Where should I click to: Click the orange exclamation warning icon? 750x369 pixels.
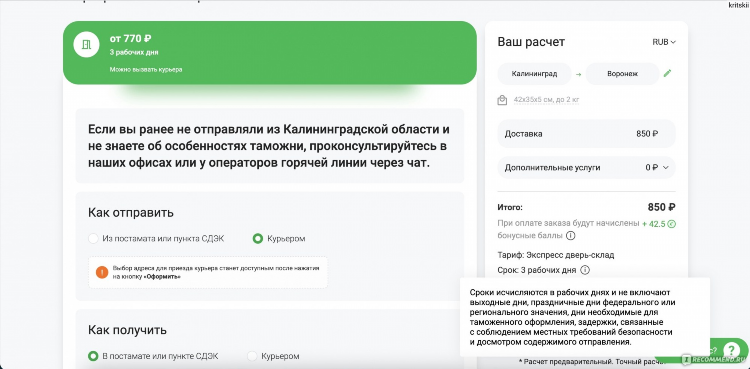[102, 272]
